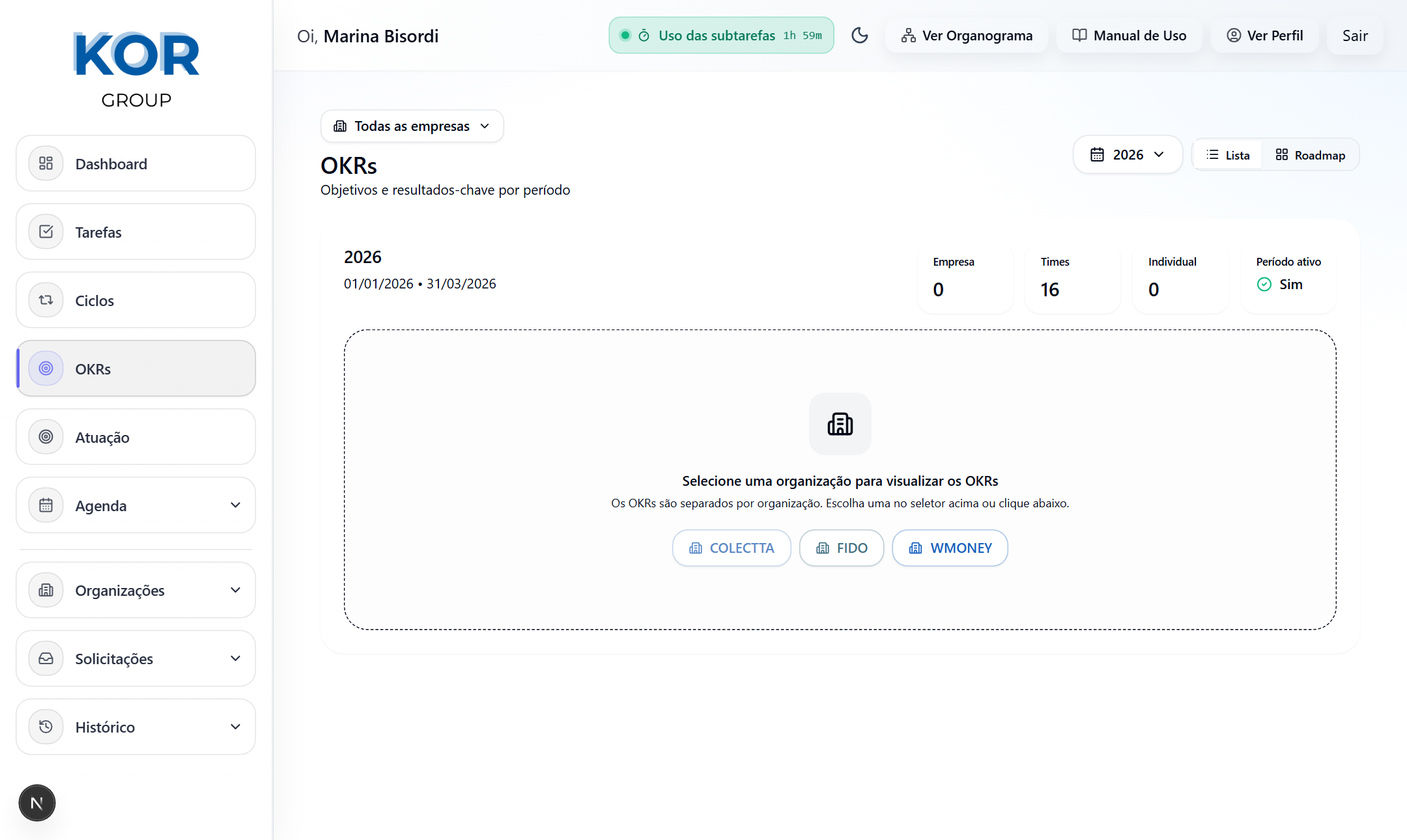Open the 2026 year selector

coord(1127,154)
